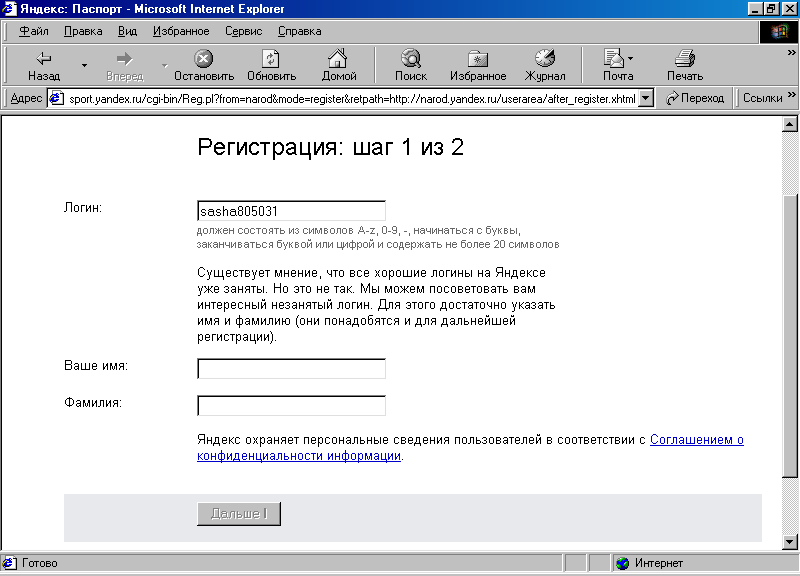Screen dimensions: 800x576
Task: Click the Интернет zone globe icon
Action: [622, 563]
